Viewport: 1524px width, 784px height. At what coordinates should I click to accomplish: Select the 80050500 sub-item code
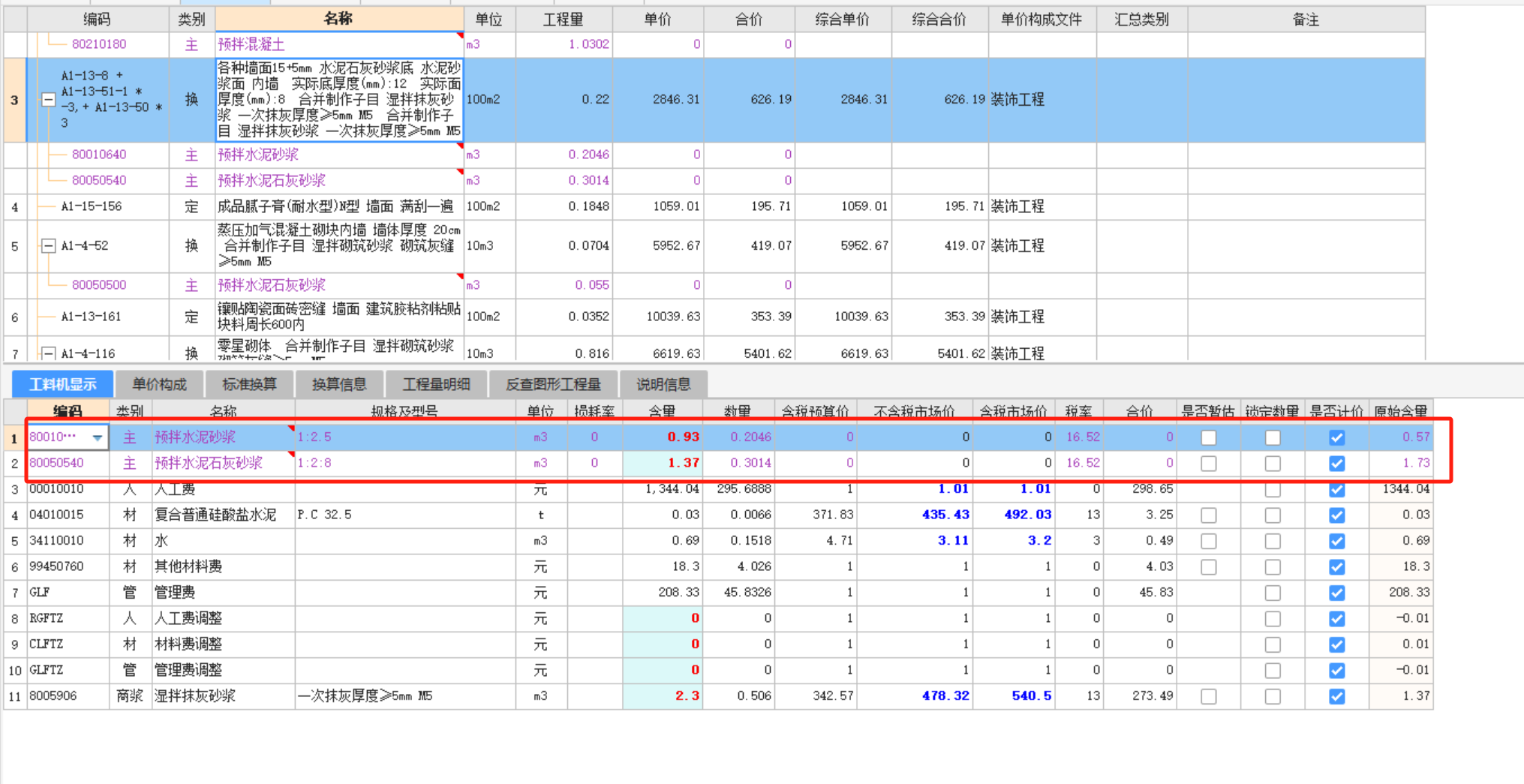coord(98,285)
